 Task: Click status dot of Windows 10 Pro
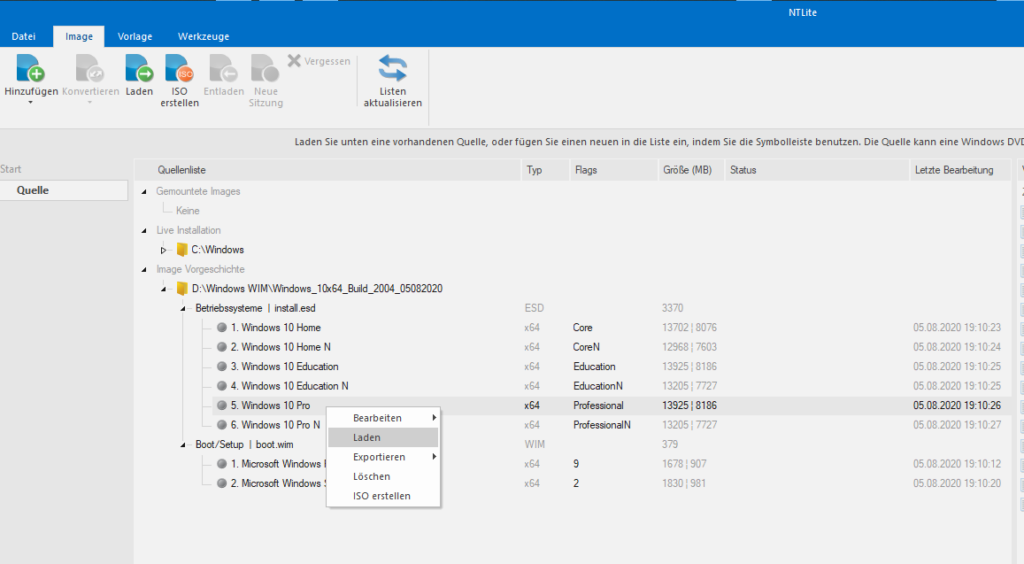click(222, 405)
